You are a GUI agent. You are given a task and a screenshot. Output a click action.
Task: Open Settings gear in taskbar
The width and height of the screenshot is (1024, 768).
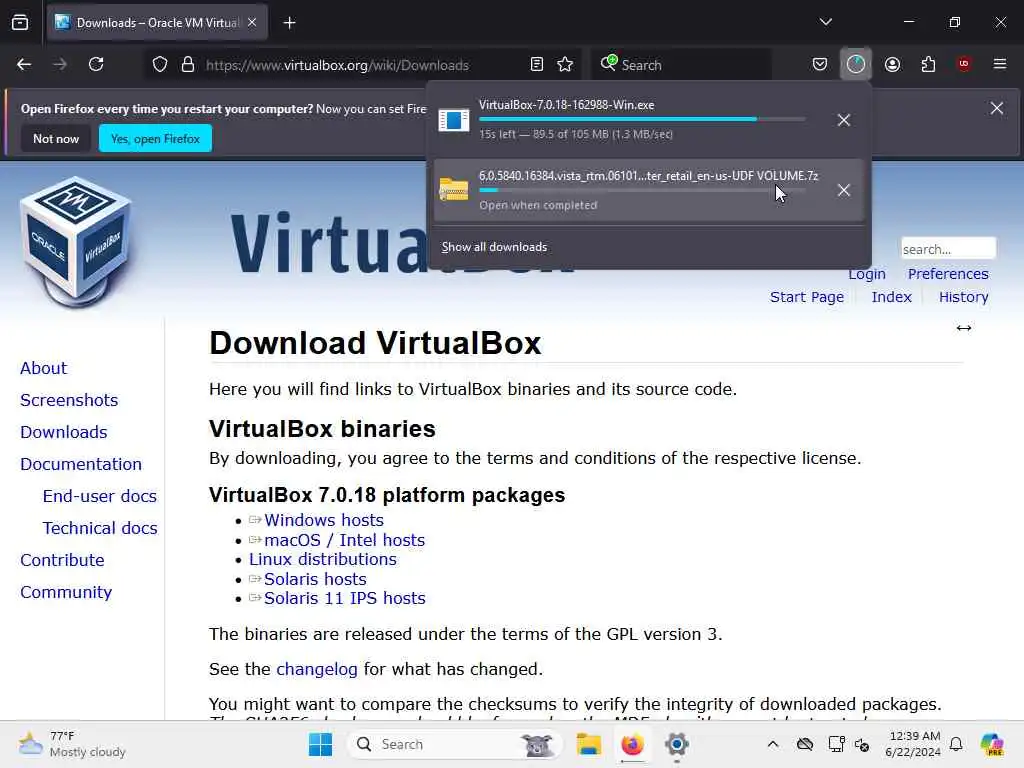[x=677, y=744]
